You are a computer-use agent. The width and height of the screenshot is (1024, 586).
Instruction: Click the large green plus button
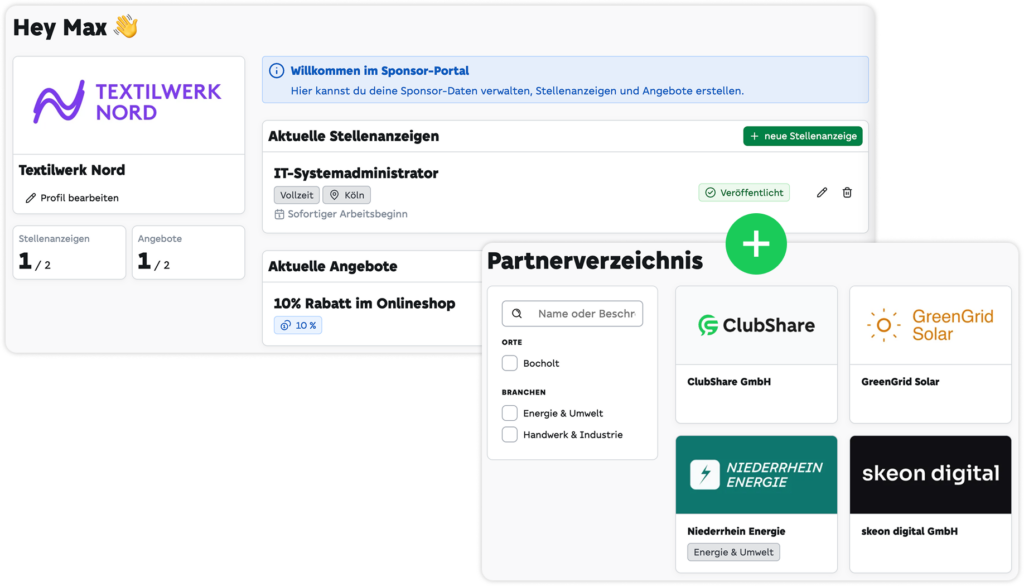pyautogui.click(x=757, y=243)
